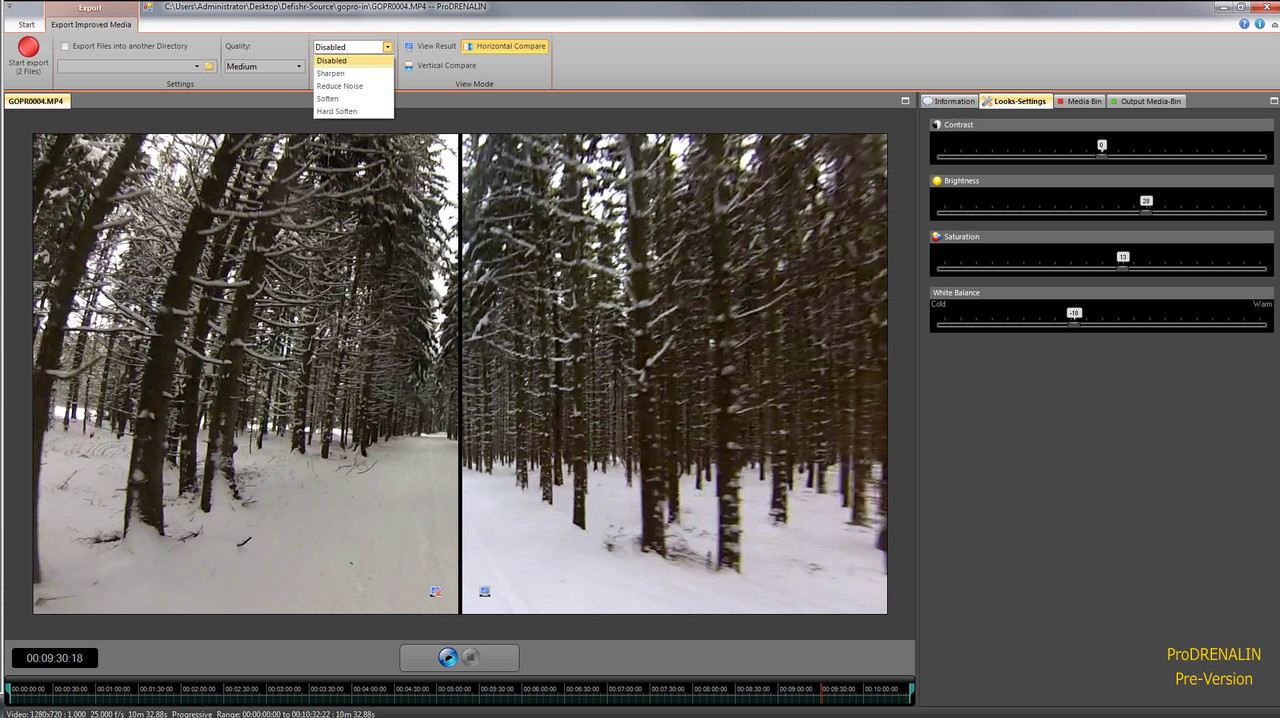The image size is (1280, 718).
Task: Switch to Vertical Compare view
Action: [440, 66]
